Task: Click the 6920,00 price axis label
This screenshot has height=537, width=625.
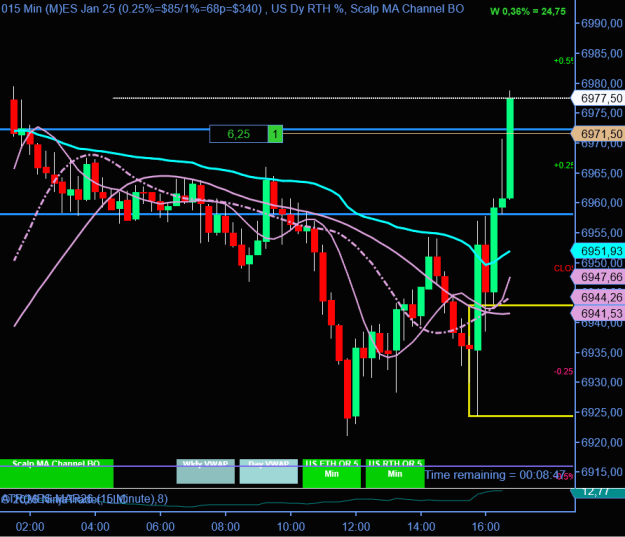Action: [601, 442]
